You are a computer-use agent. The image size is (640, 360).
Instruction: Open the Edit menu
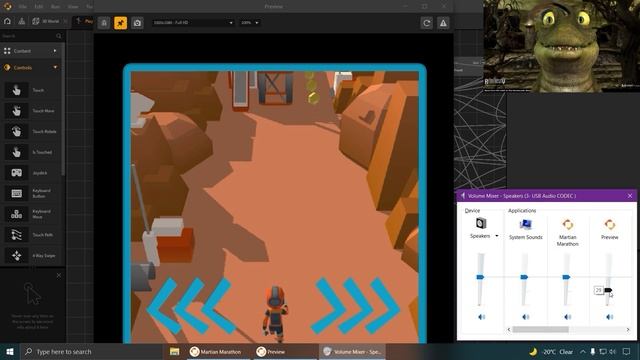pos(39,7)
